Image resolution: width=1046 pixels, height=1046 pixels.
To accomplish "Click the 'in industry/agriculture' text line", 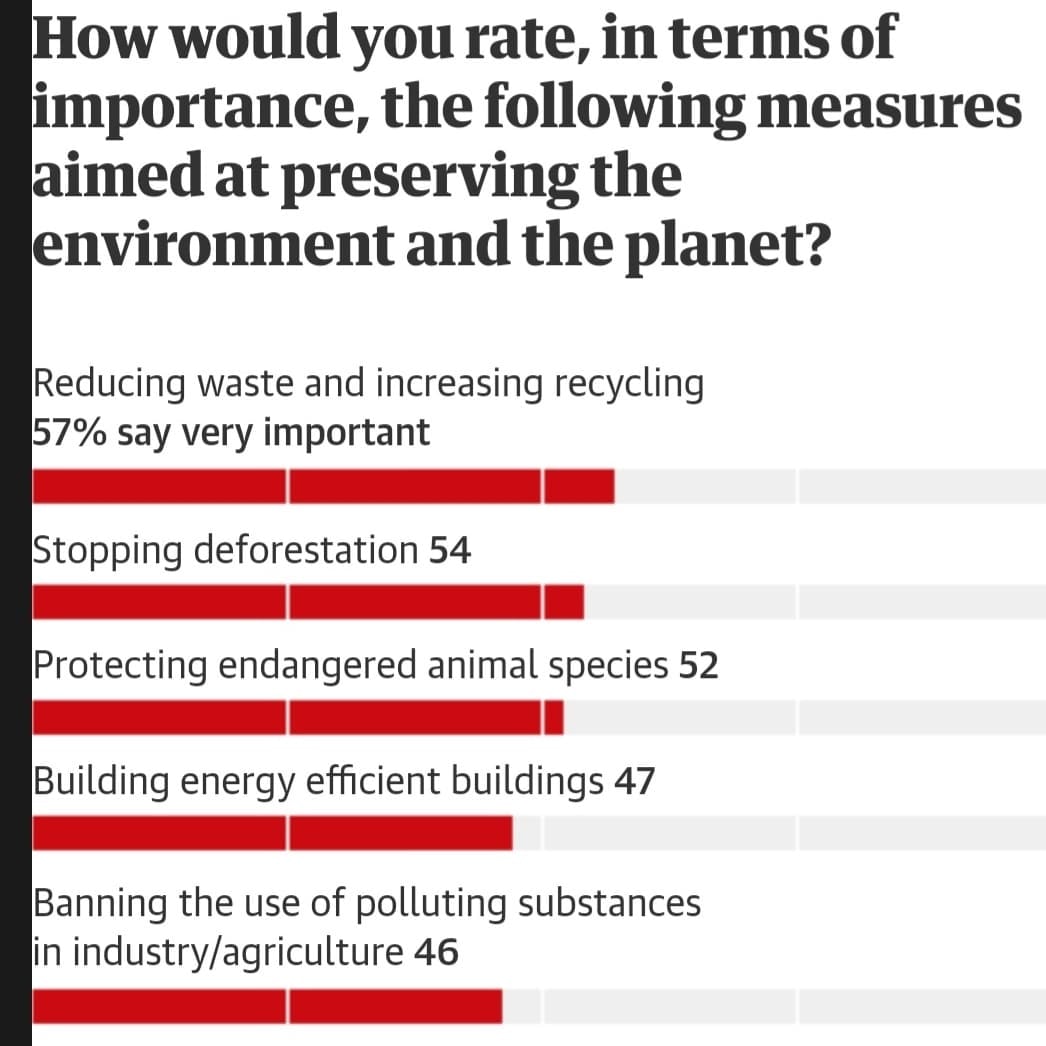I will pyautogui.click(x=218, y=953).
